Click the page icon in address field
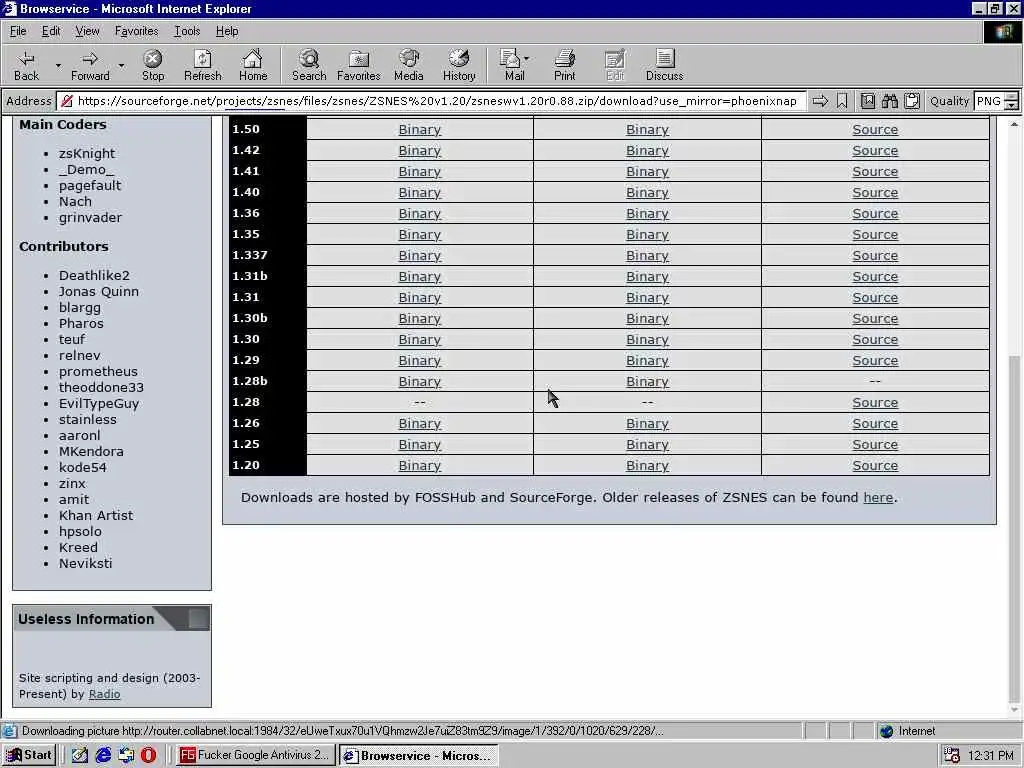 coord(66,101)
